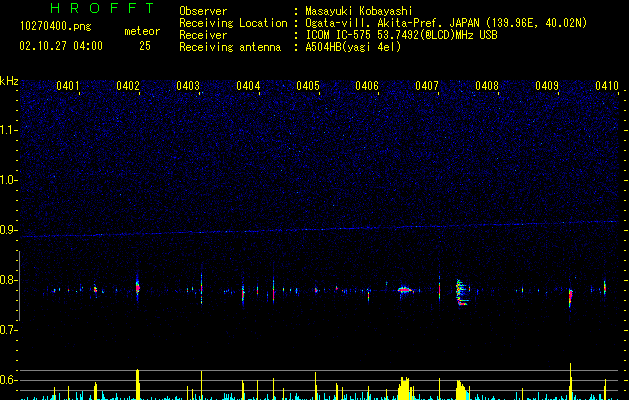The height and width of the screenshot is (400, 629).
Task: Click the 0409 time marker
Action: coord(547,86)
